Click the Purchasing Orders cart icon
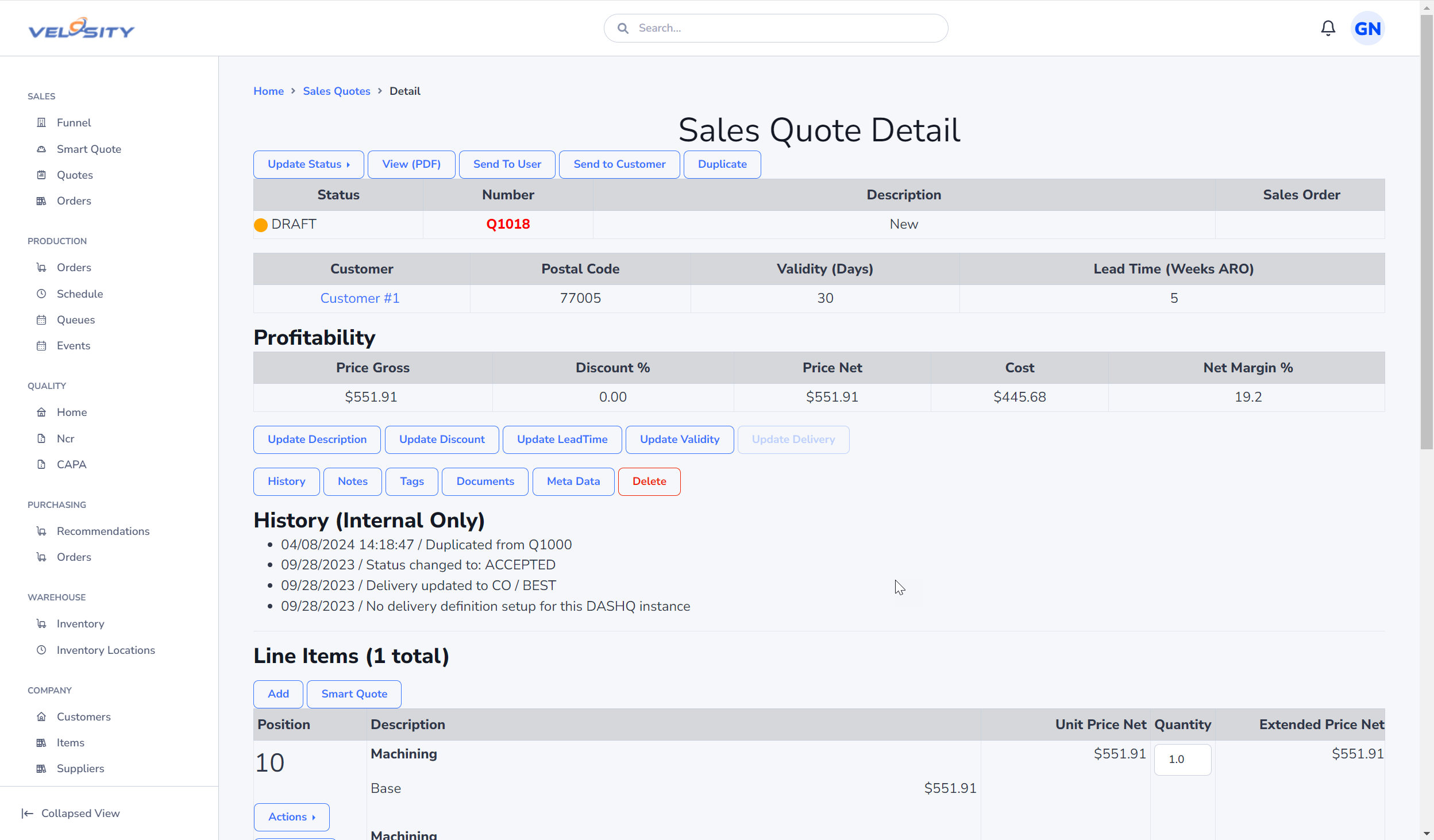The height and width of the screenshot is (840, 1434). tap(41, 557)
